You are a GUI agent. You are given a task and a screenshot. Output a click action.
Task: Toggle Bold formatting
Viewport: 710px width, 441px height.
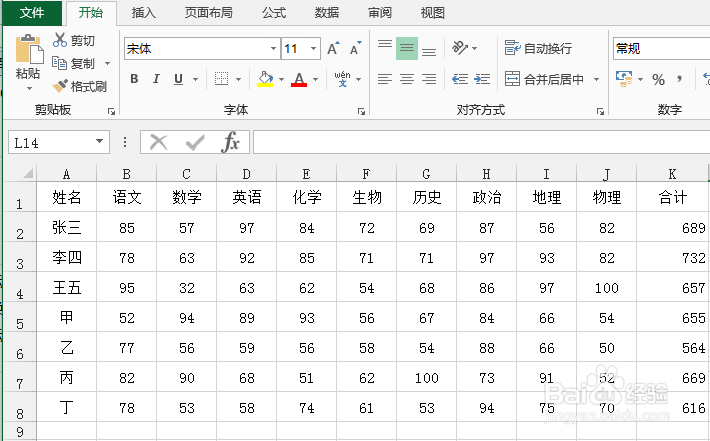coord(134,79)
